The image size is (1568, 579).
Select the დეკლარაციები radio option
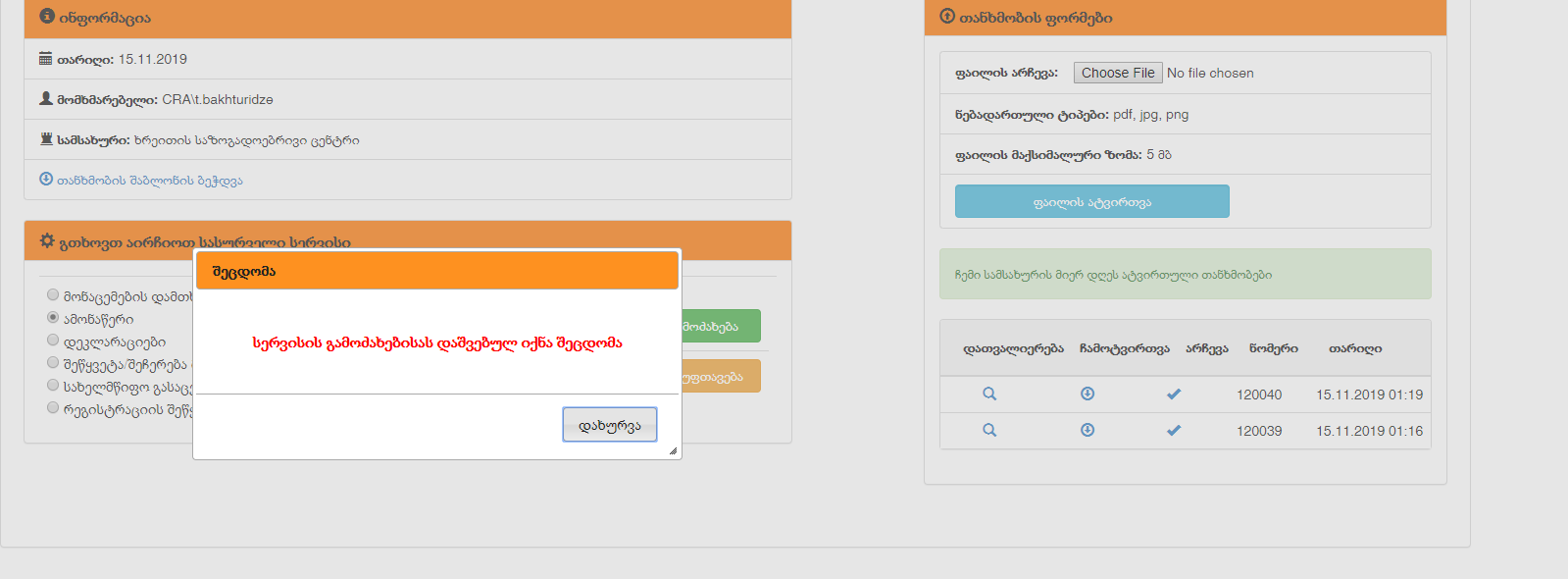(x=53, y=340)
